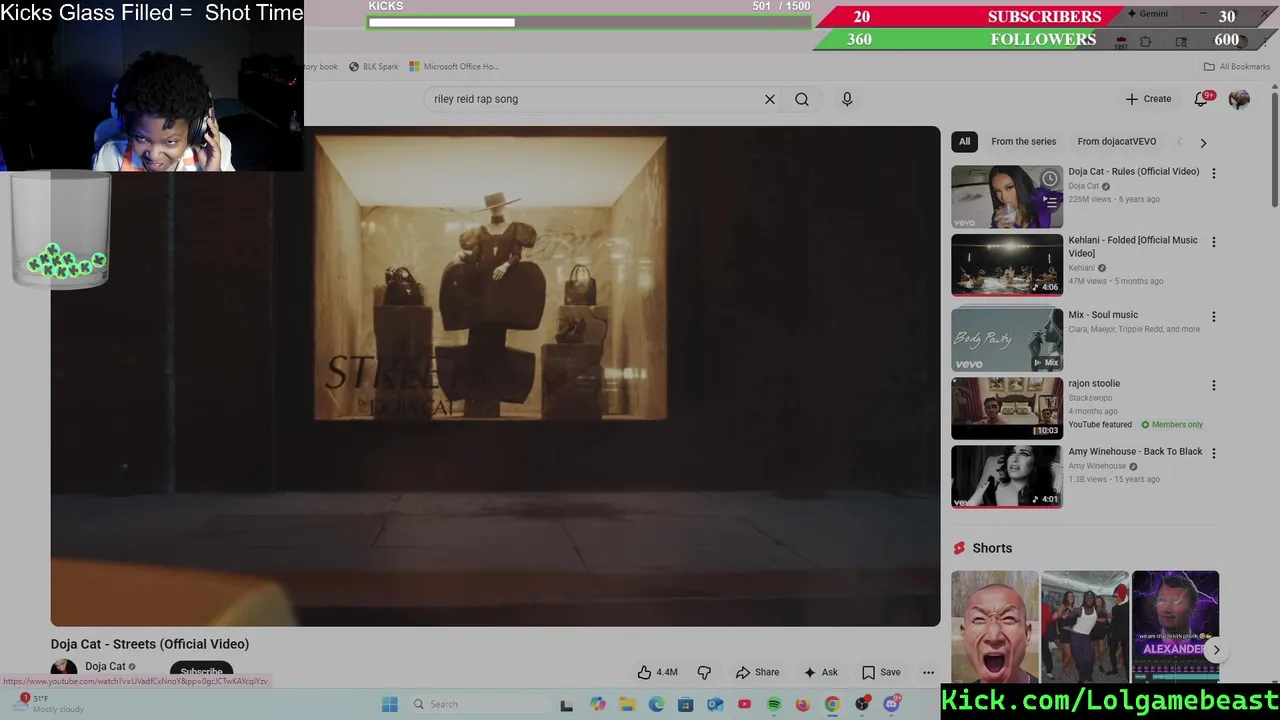This screenshot has height=720, width=1280.
Task: Open Outlook from taskbar
Action: click(x=715, y=704)
